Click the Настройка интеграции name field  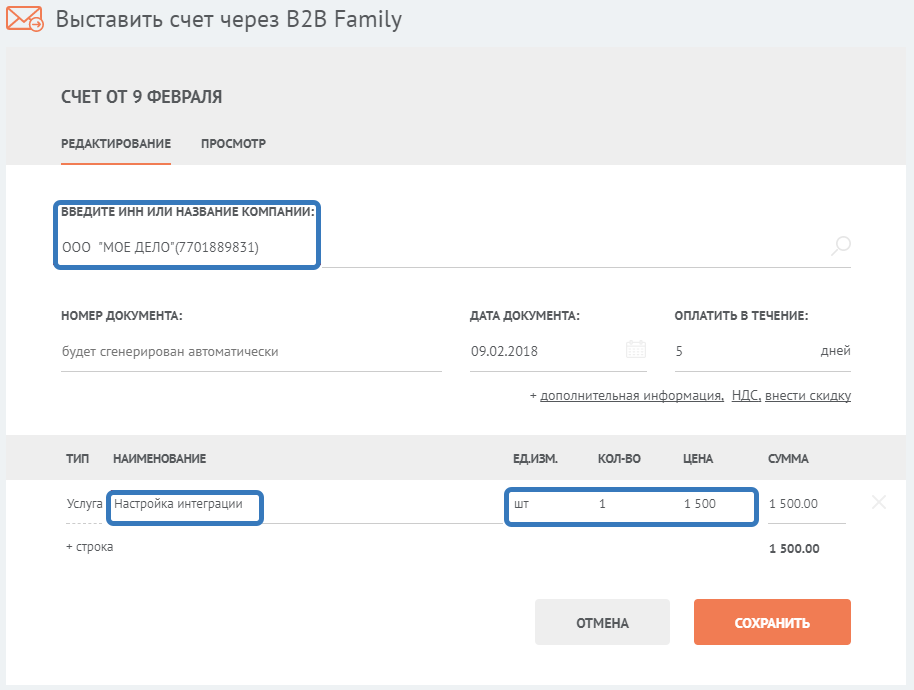coord(185,504)
